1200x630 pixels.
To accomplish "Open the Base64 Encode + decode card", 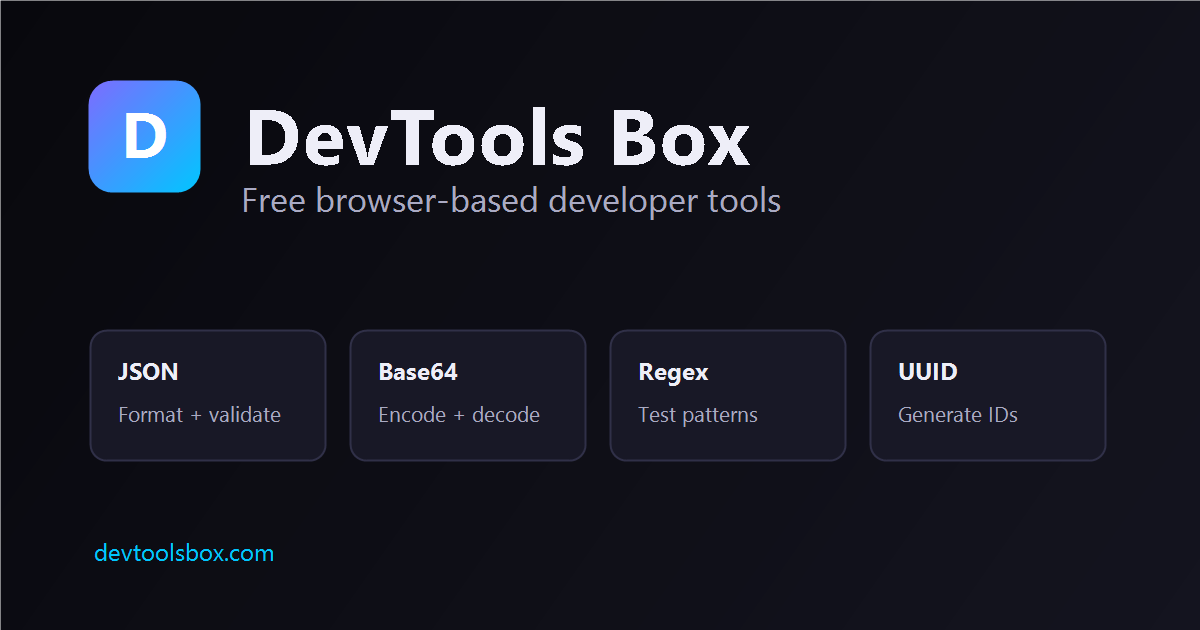I will 468,395.
